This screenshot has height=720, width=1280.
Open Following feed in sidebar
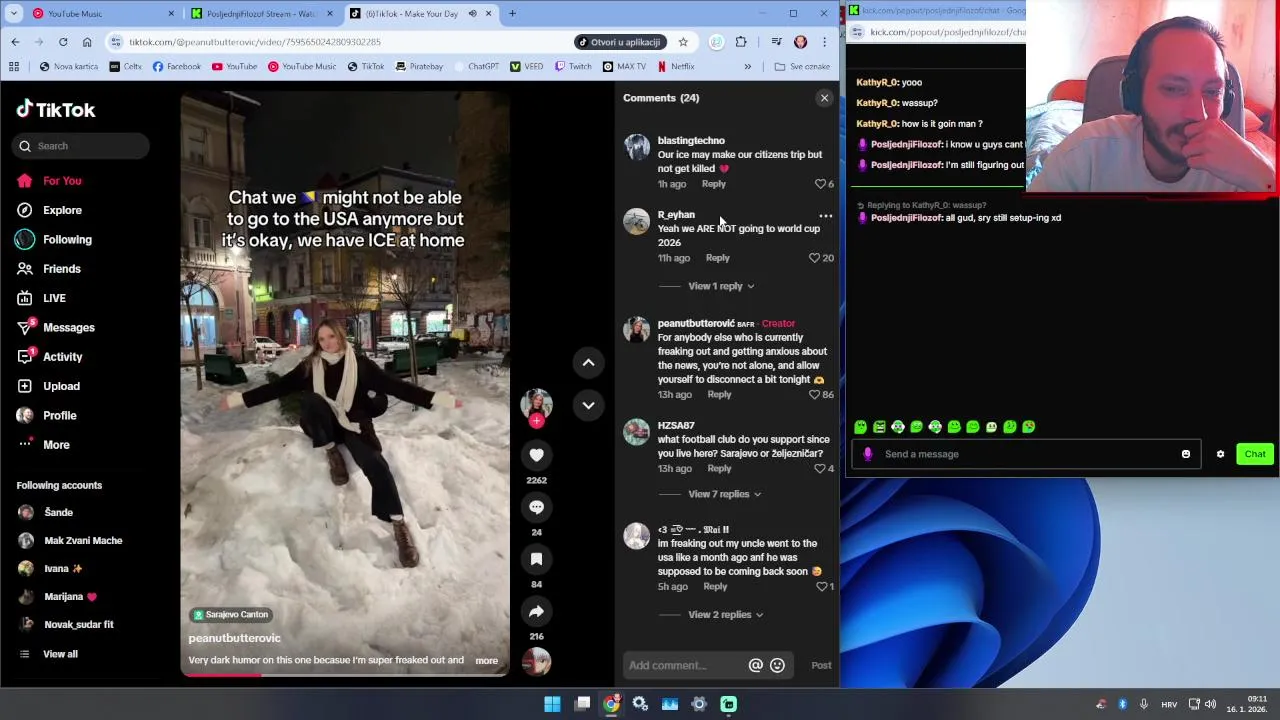click(67, 239)
